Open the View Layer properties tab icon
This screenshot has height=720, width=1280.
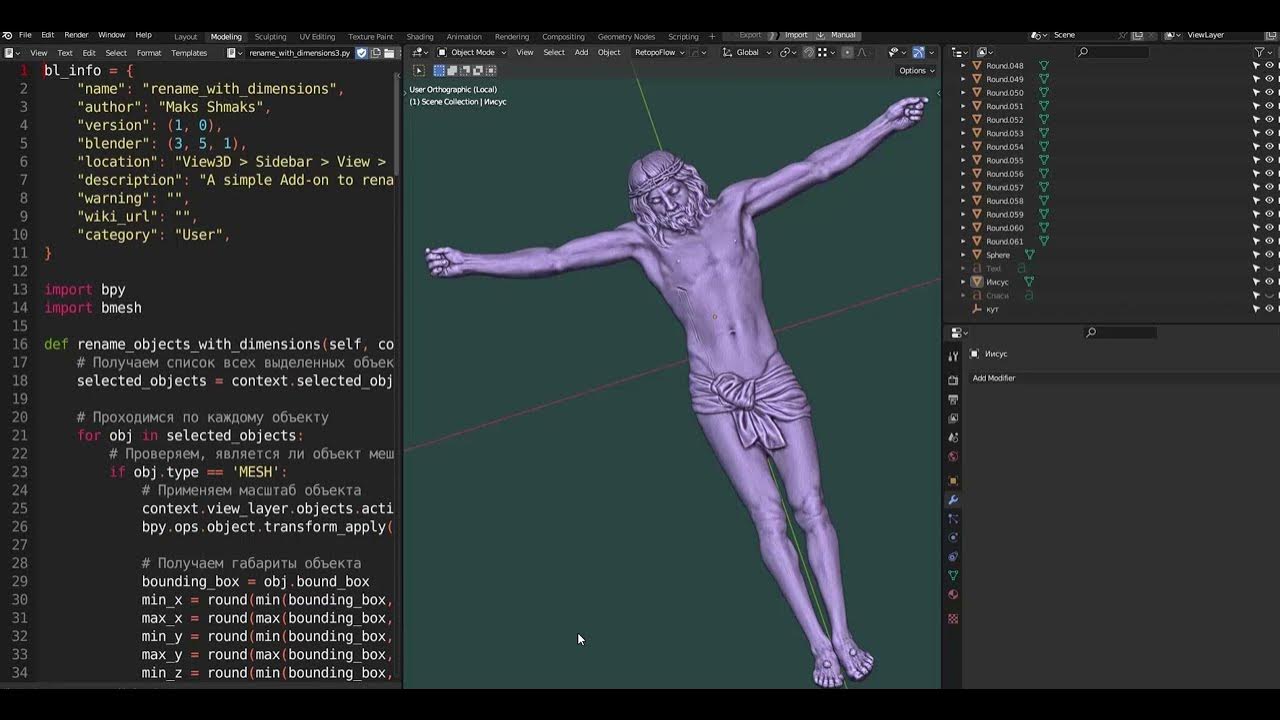coord(953,418)
